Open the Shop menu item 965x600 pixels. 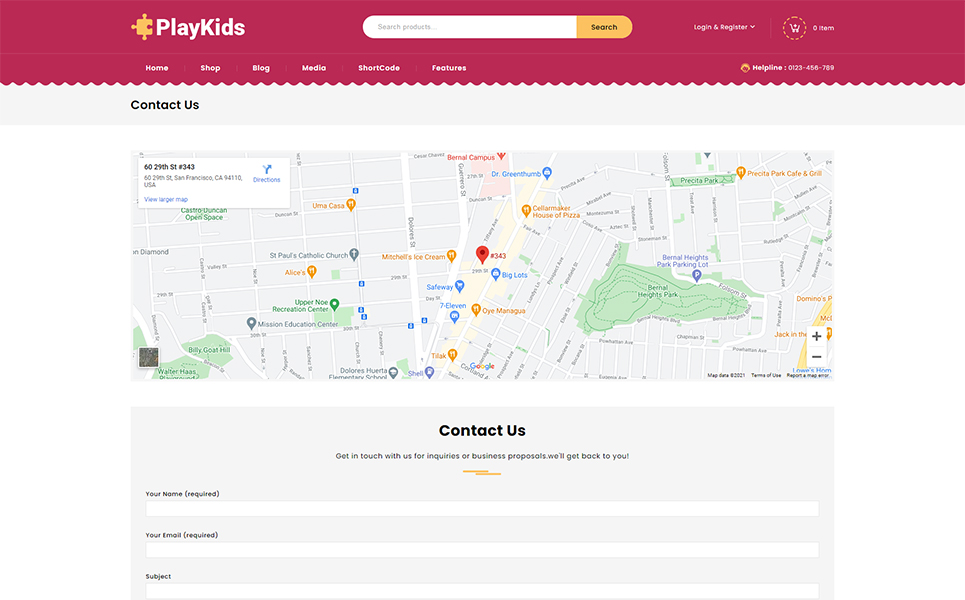(210, 68)
